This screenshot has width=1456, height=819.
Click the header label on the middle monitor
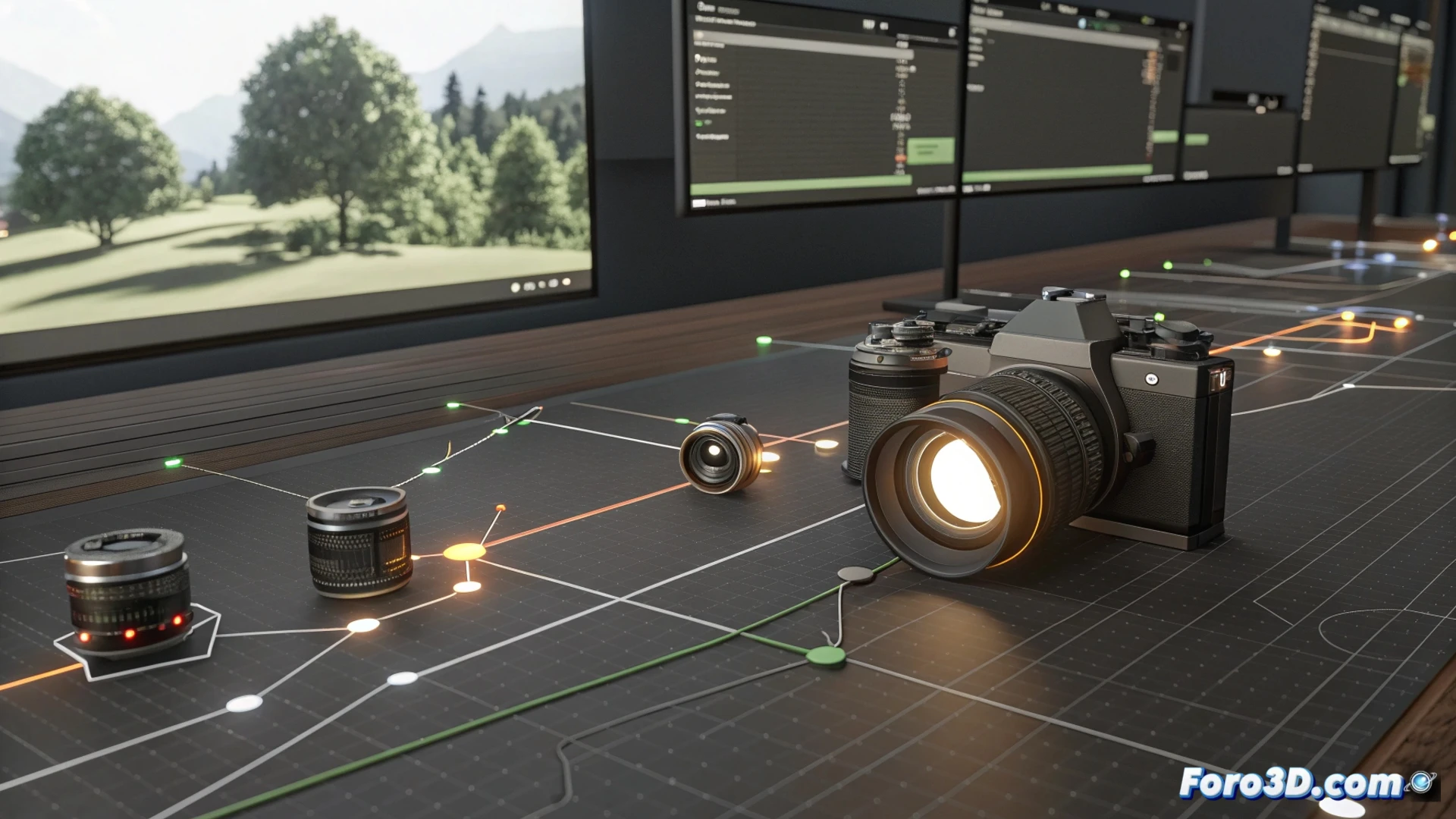[x=989, y=12]
